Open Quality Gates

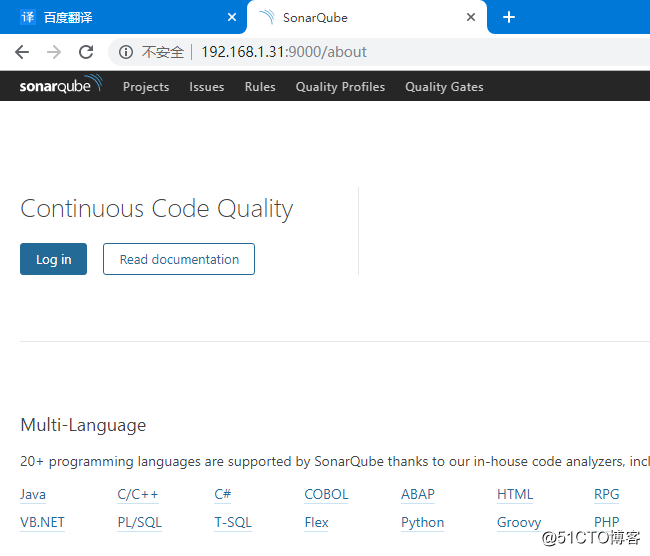click(444, 87)
